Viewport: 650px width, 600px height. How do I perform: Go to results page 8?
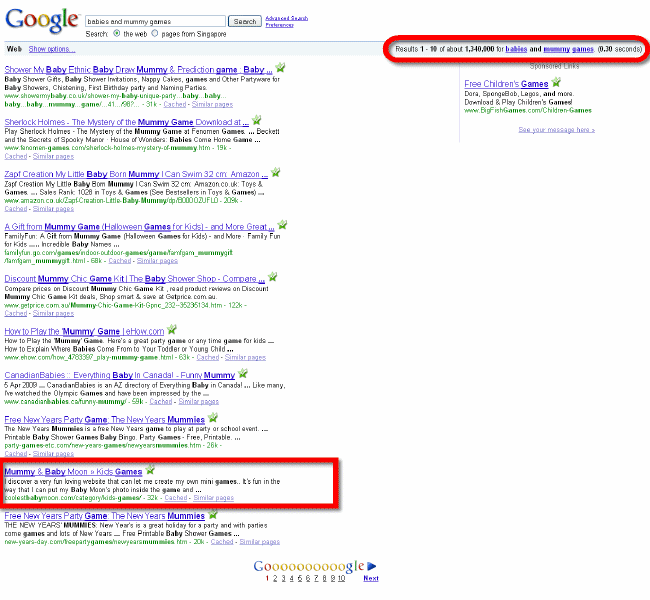click(x=324, y=578)
